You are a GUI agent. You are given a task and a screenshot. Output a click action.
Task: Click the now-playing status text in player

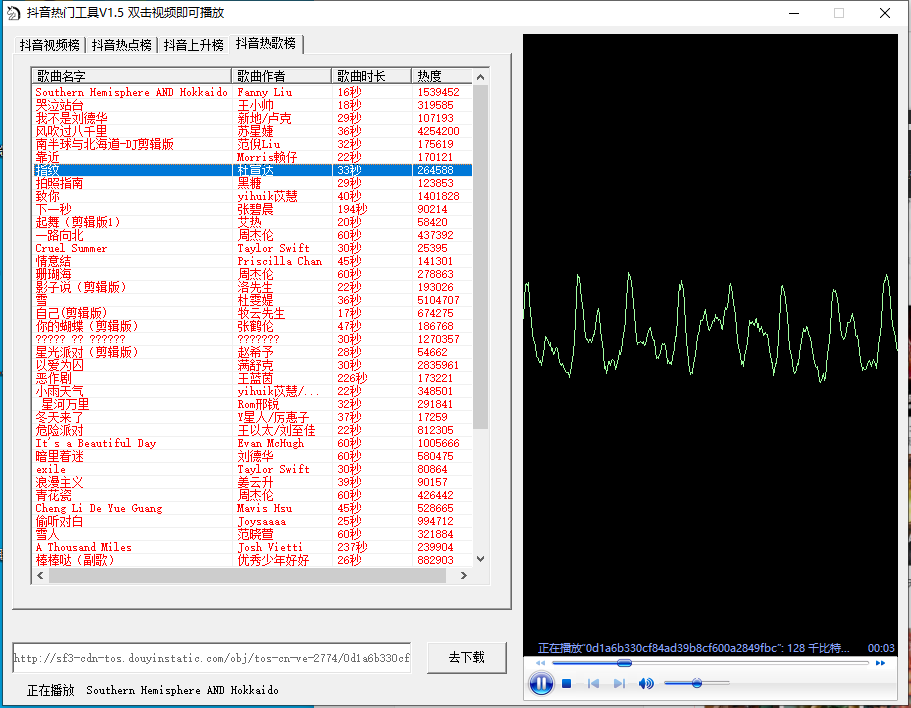tap(693, 648)
